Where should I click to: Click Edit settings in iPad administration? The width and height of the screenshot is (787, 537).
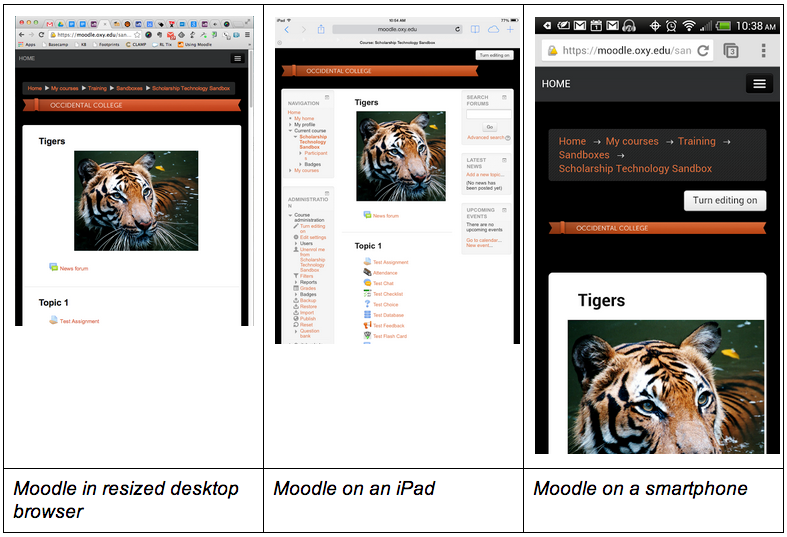click(x=313, y=237)
